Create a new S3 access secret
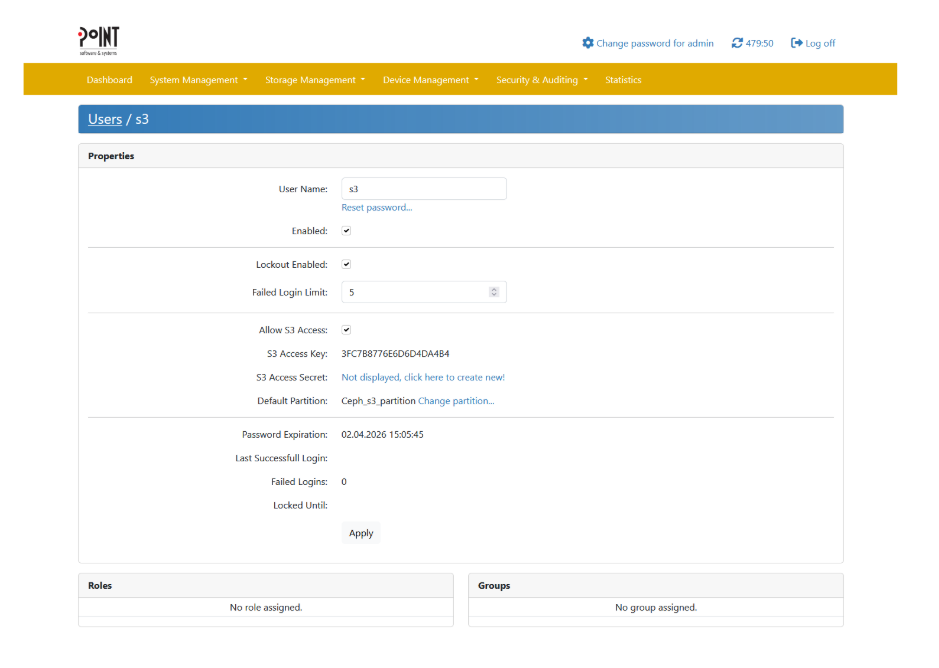This screenshot has height=668, width=939. 423,377
